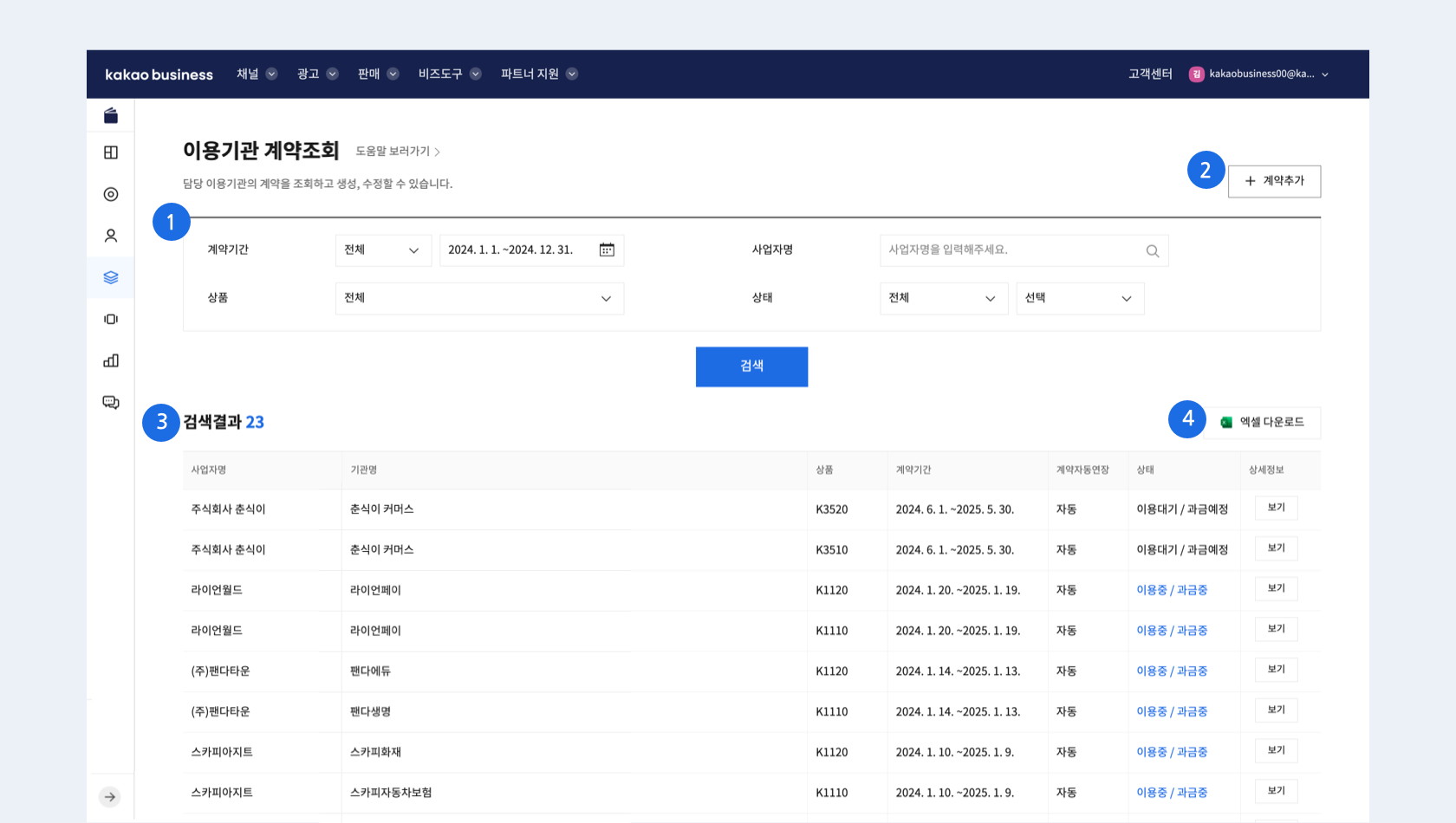The image size is (1456, 823).
Task: Open the 비즈도구 menu in top navigation
Action: point(449,74)
